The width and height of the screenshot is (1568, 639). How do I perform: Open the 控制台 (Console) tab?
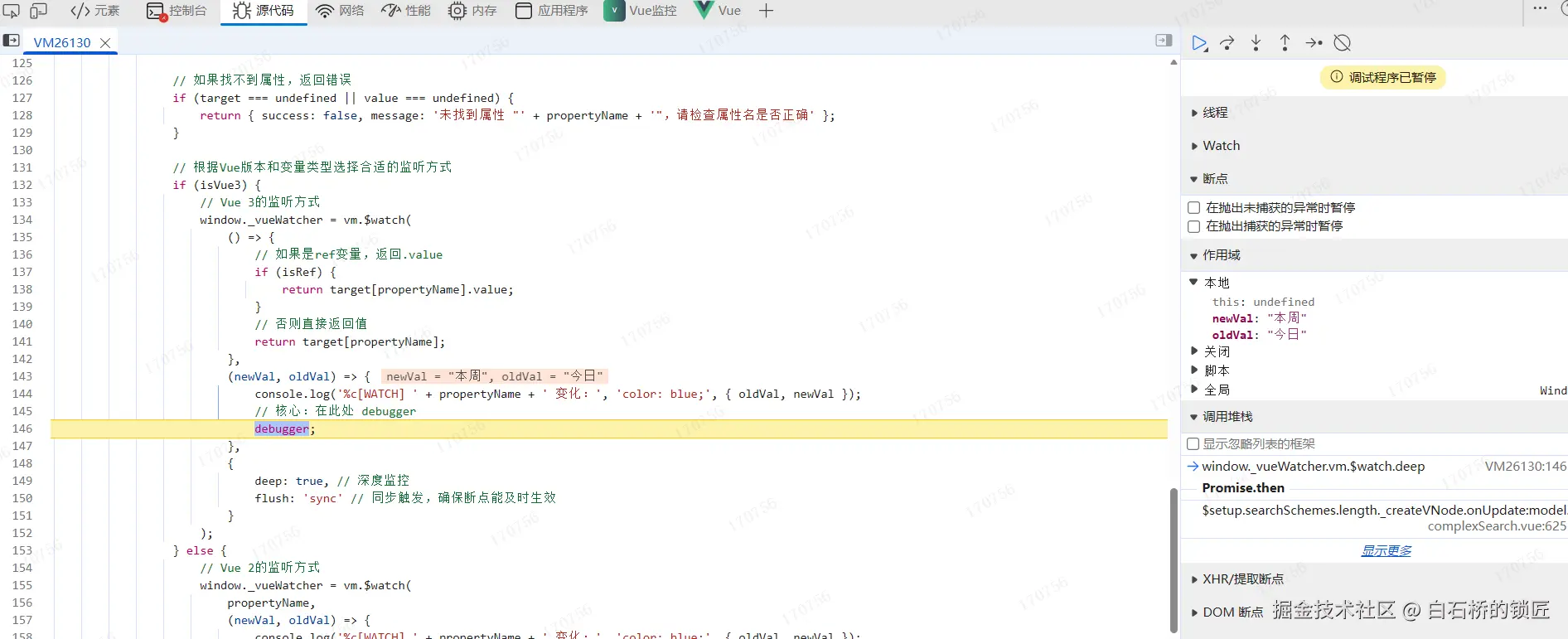point(177,11)
